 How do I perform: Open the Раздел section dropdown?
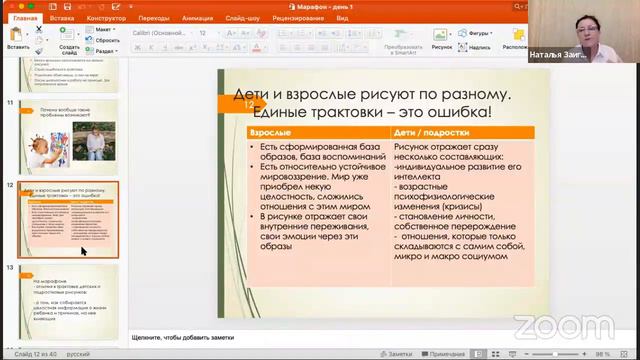(102, 51)
